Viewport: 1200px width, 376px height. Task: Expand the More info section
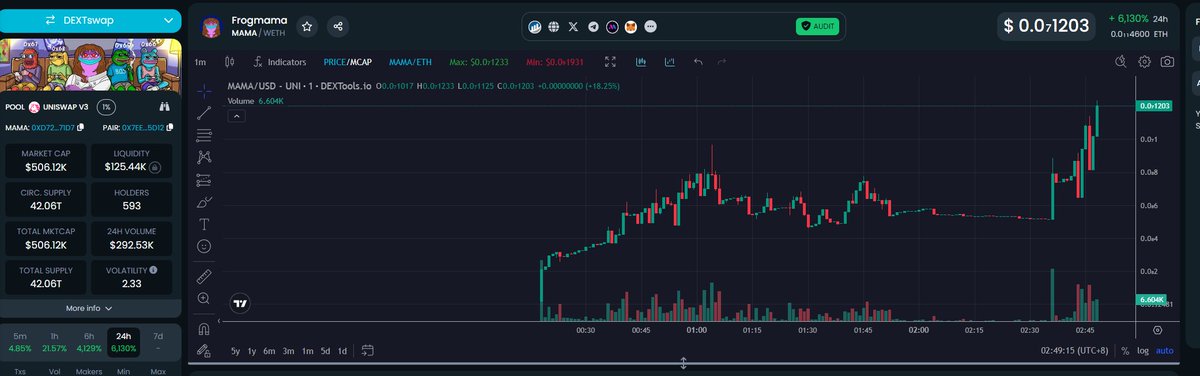[x=90, y=308]
